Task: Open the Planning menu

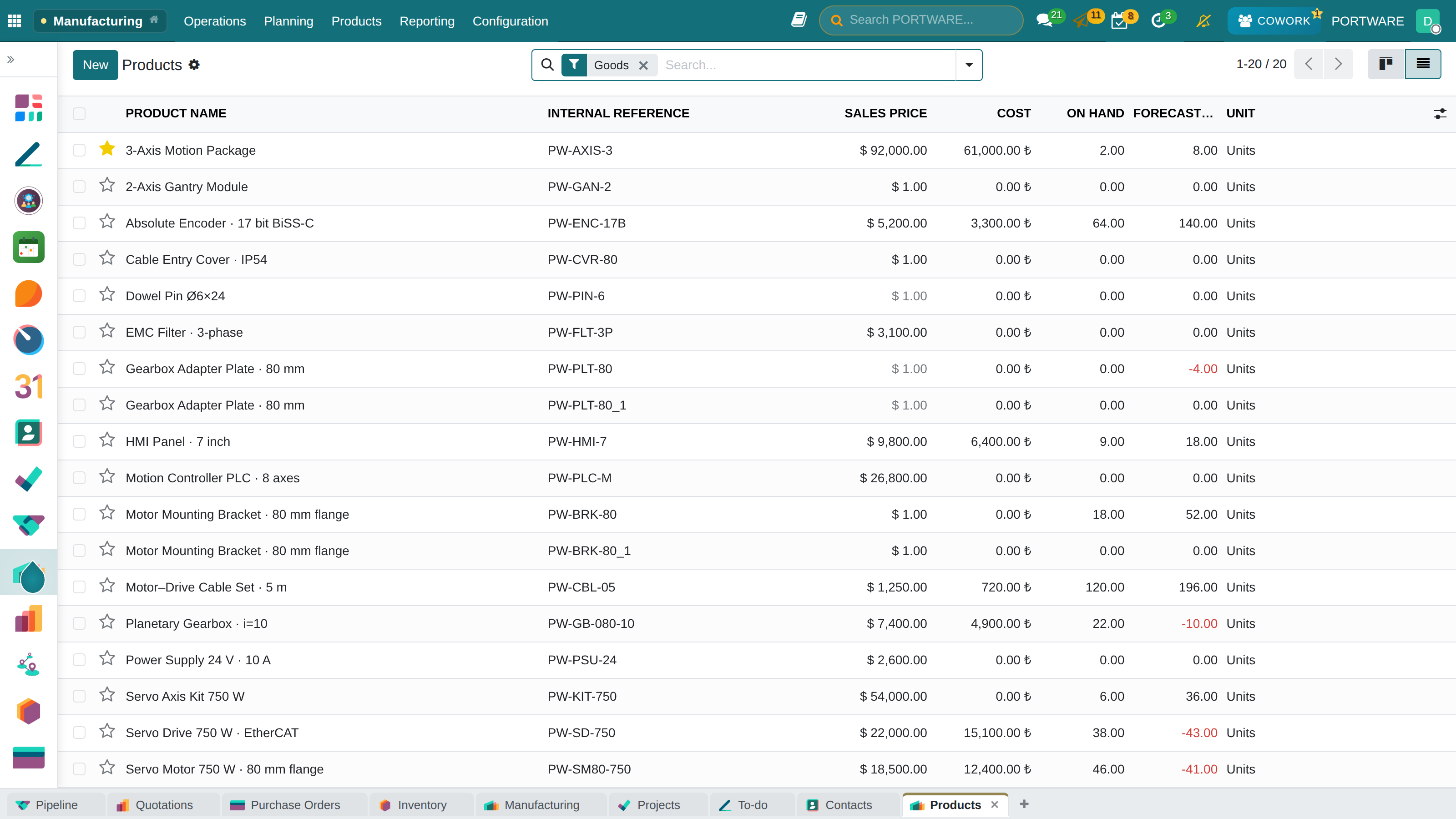Action: (288, 21)
